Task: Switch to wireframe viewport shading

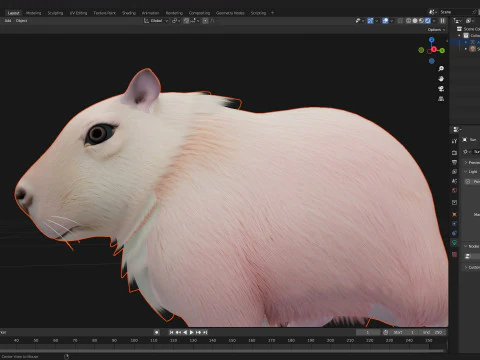Action: (408, 21)
